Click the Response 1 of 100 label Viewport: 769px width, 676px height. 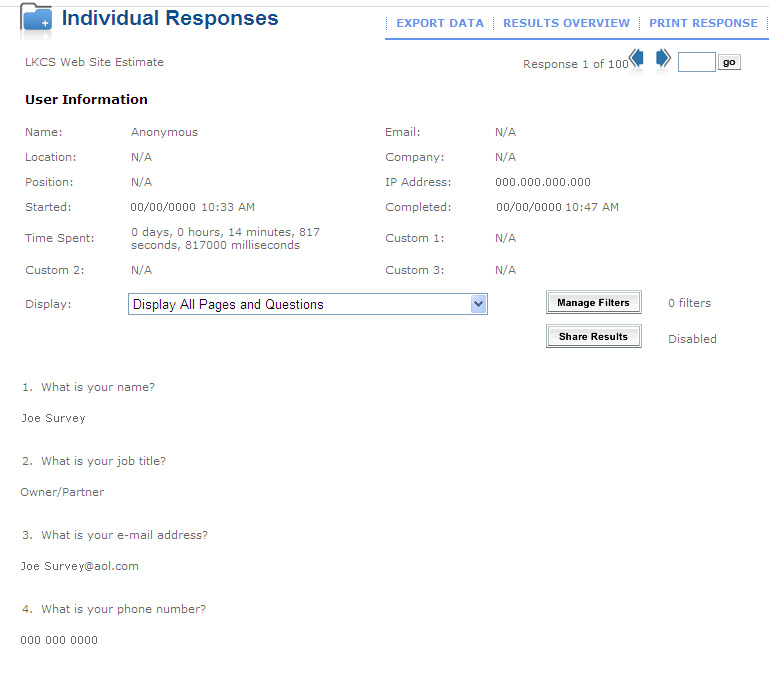click(576, 64)
